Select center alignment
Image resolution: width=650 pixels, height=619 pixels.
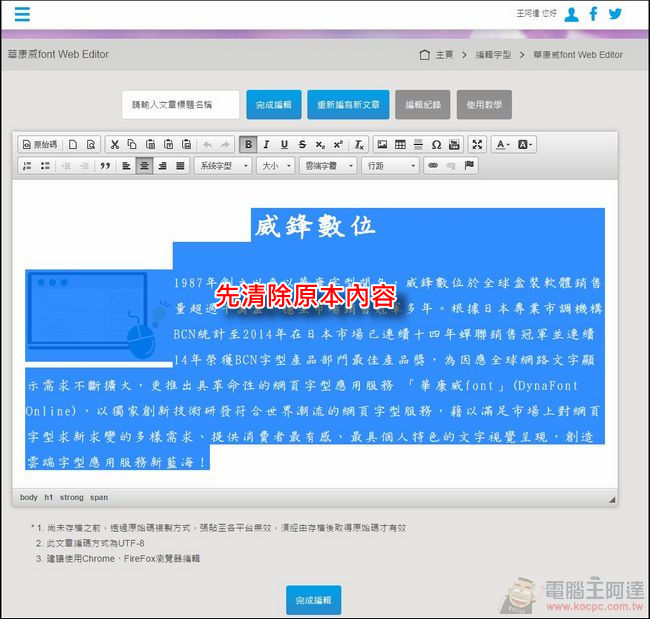[x=144, y=166]
